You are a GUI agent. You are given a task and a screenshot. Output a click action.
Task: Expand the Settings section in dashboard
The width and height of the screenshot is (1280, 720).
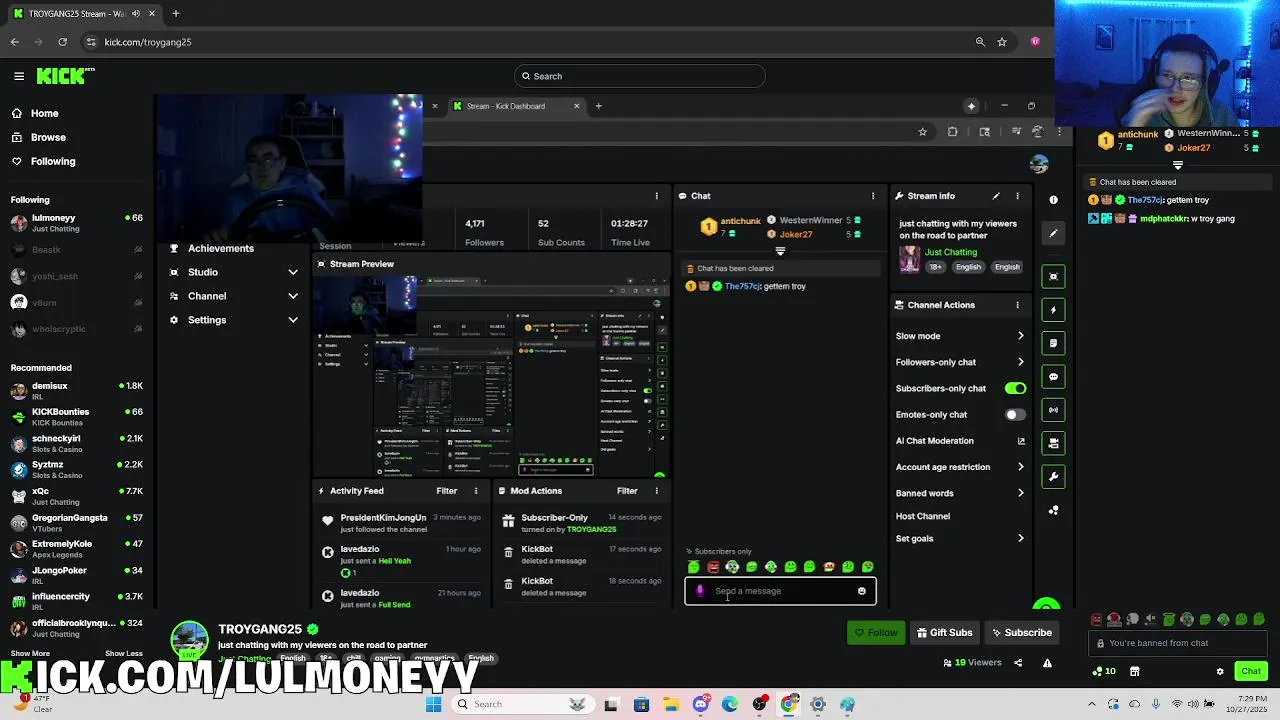[233, 320]
